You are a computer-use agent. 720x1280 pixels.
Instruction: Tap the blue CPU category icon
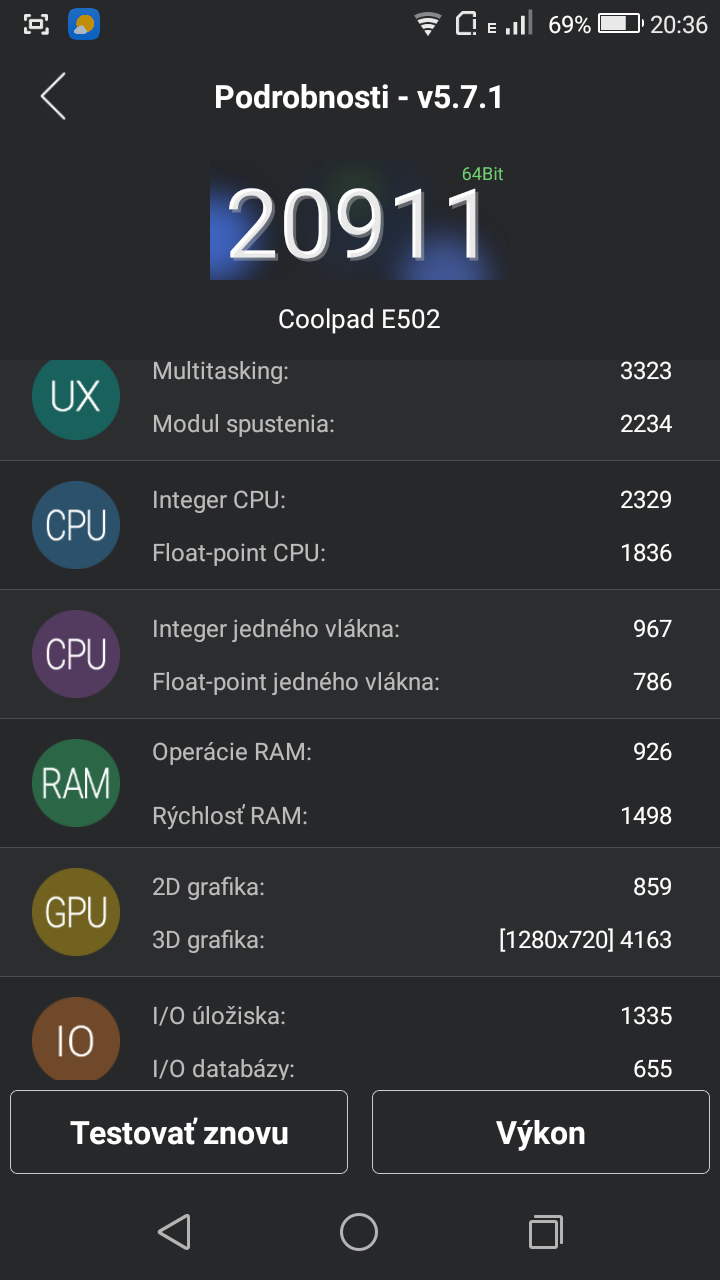(x=76, y=525)
